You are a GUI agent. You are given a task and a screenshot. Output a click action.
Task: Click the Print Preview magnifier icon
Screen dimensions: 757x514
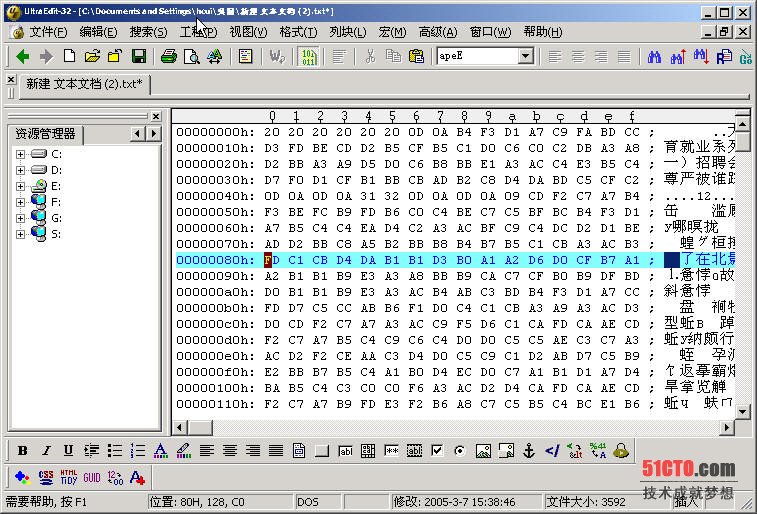tap(192, 56)
